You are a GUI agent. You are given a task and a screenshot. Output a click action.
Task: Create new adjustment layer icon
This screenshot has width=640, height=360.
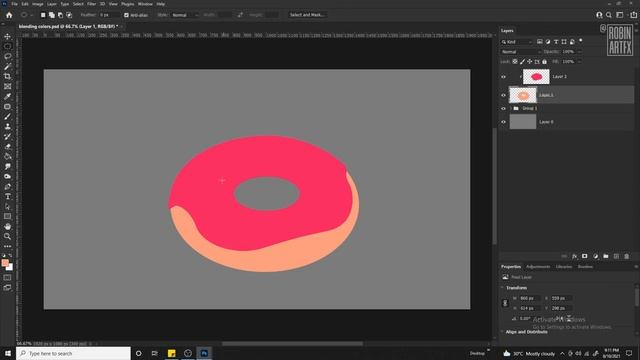595,256
